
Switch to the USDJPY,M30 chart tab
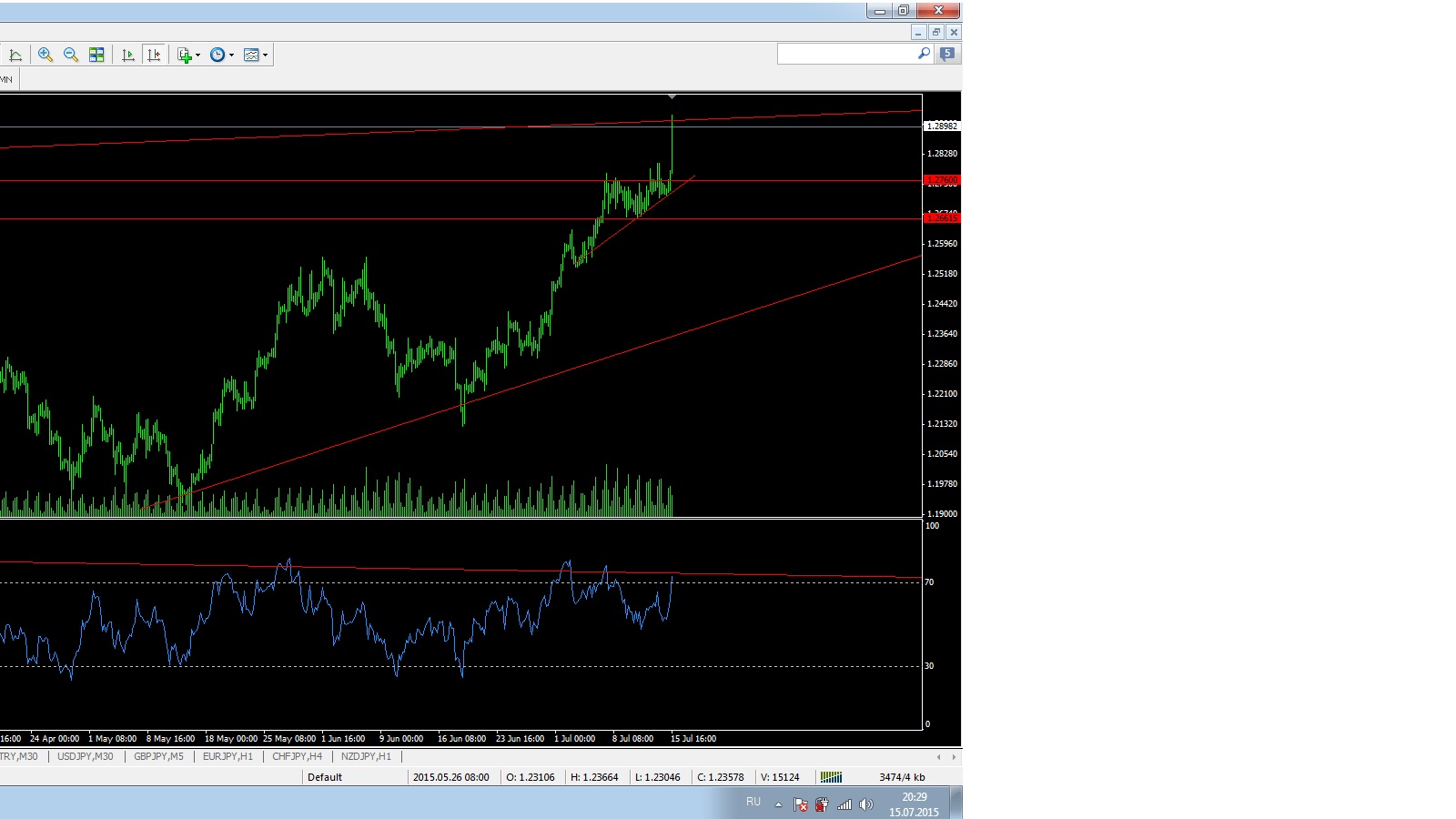[x=86, y=756]
